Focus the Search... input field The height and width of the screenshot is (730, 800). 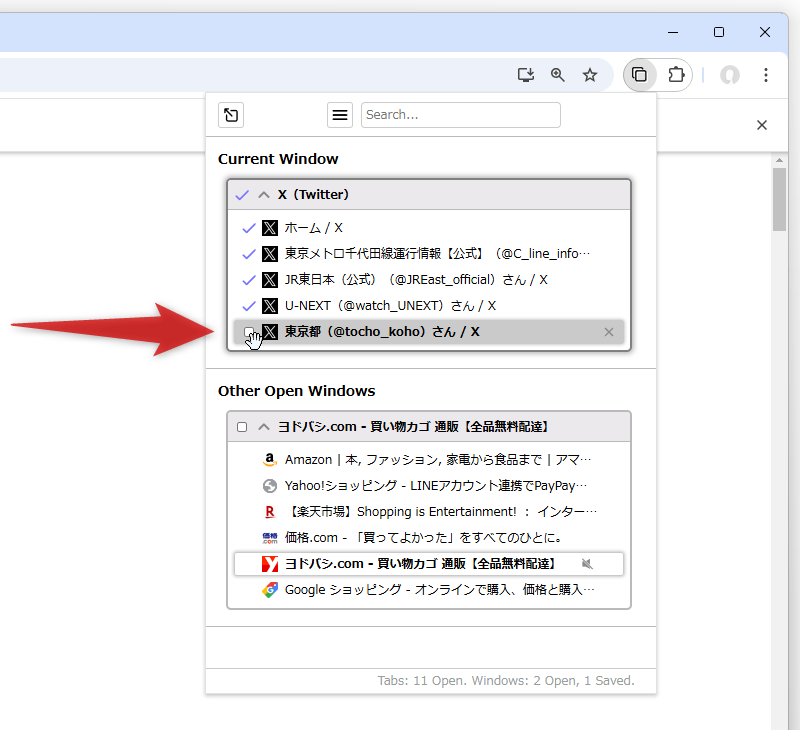[x=461, y=115]
